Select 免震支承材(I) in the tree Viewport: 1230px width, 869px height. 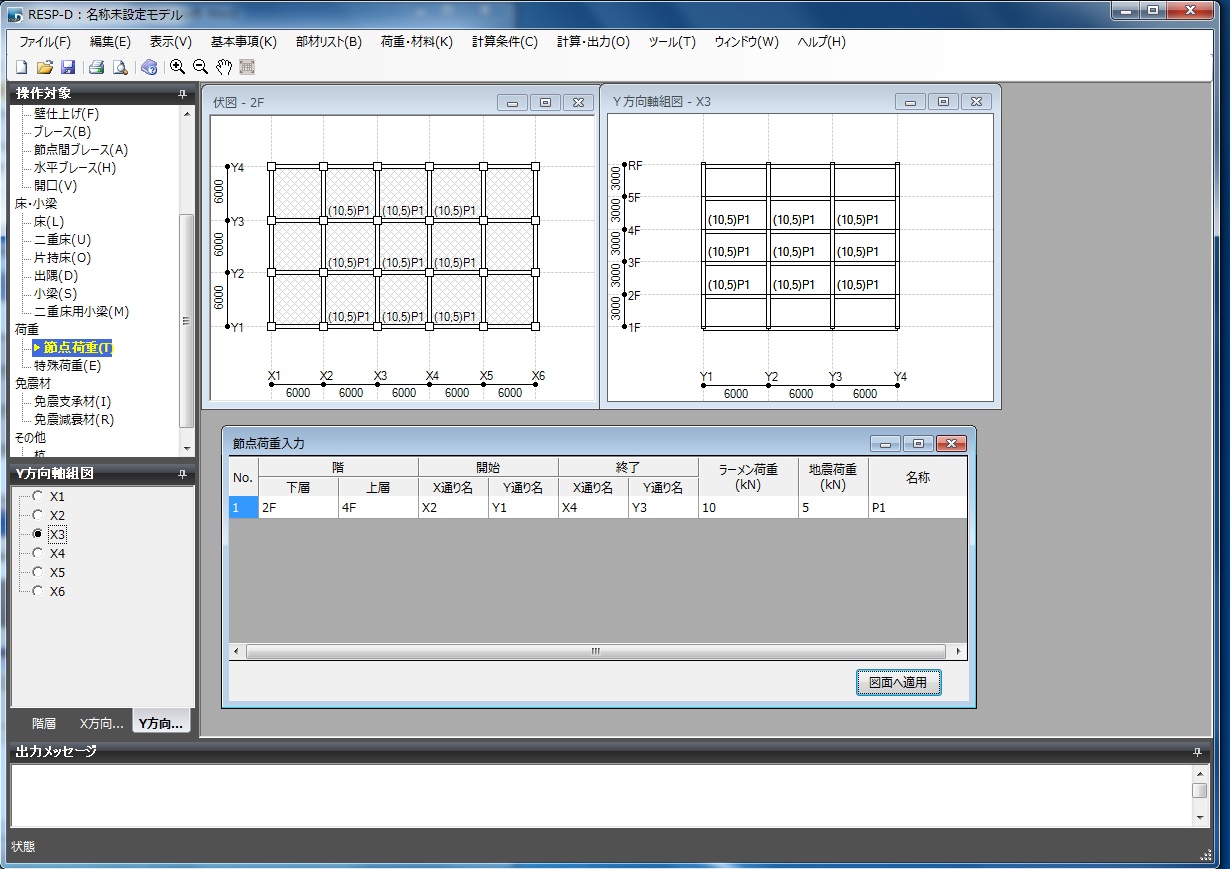(x=72, y=402)
